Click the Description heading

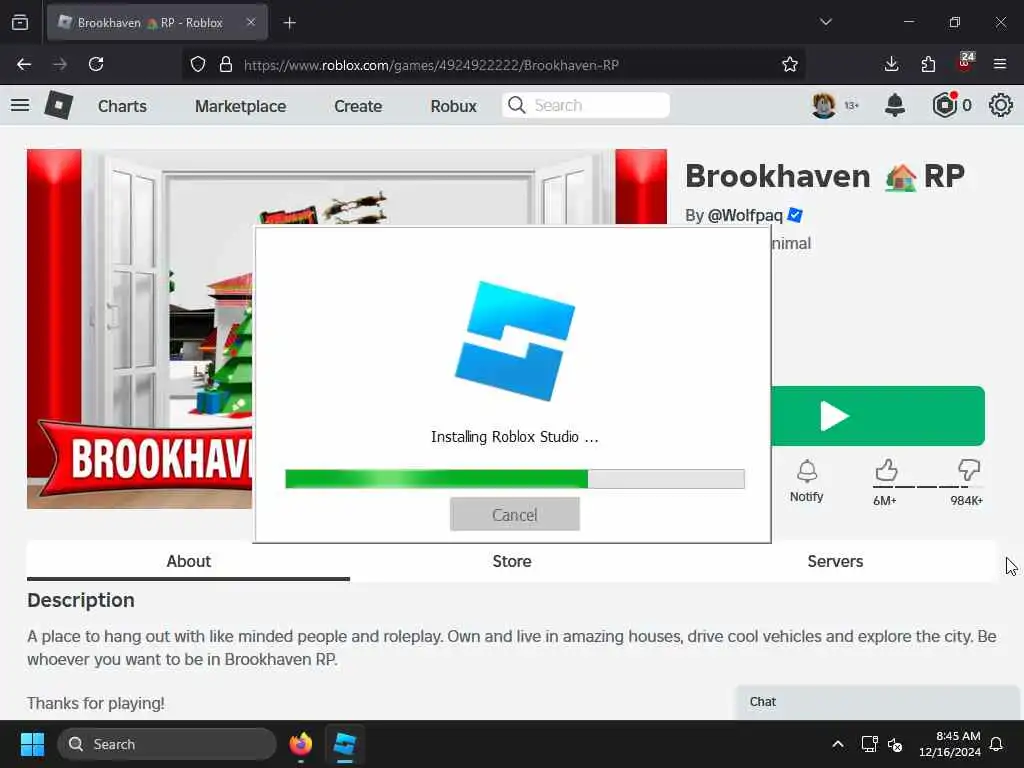[x=81, y=600]
